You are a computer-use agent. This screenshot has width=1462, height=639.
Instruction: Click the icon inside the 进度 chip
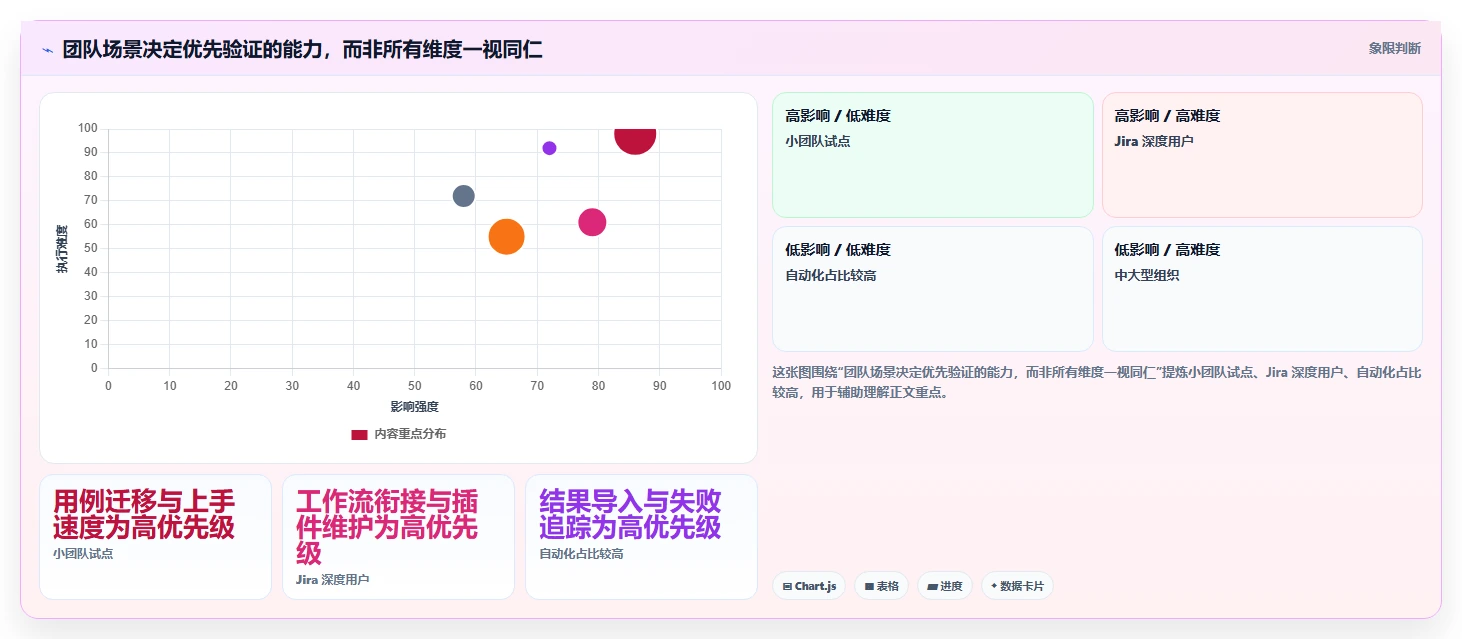click(932, 587)
